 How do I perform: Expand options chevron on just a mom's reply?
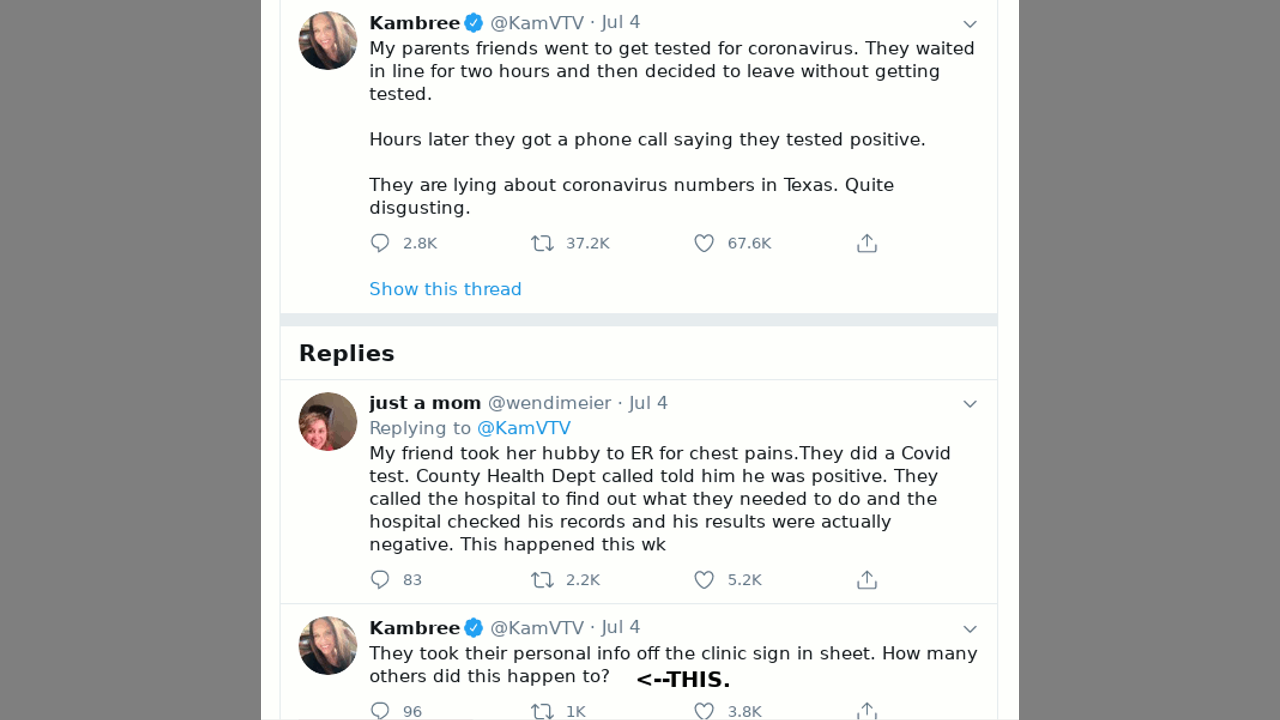pyautogui.click(x=969, y=404)
